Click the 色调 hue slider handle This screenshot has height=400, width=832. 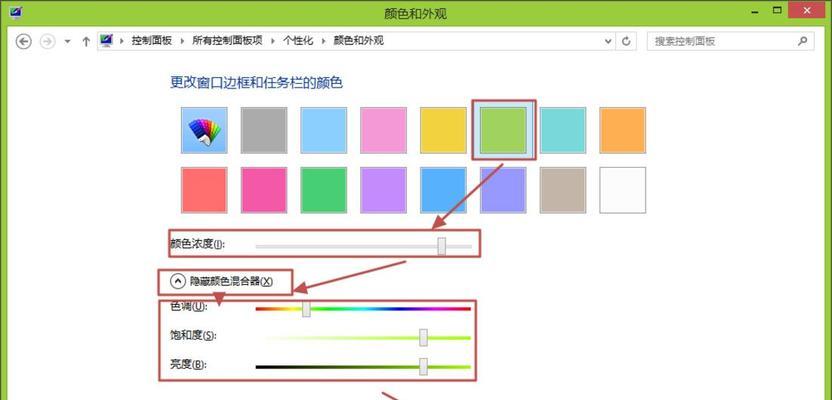(x=306, y=309)
